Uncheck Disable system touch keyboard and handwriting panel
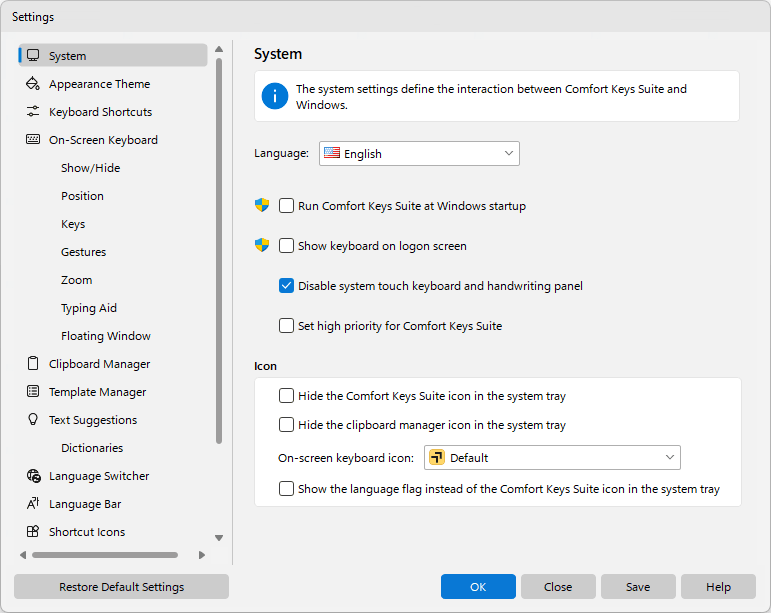Image resolution: width=771 pixels, height=613 pixels. coord(286,286)
